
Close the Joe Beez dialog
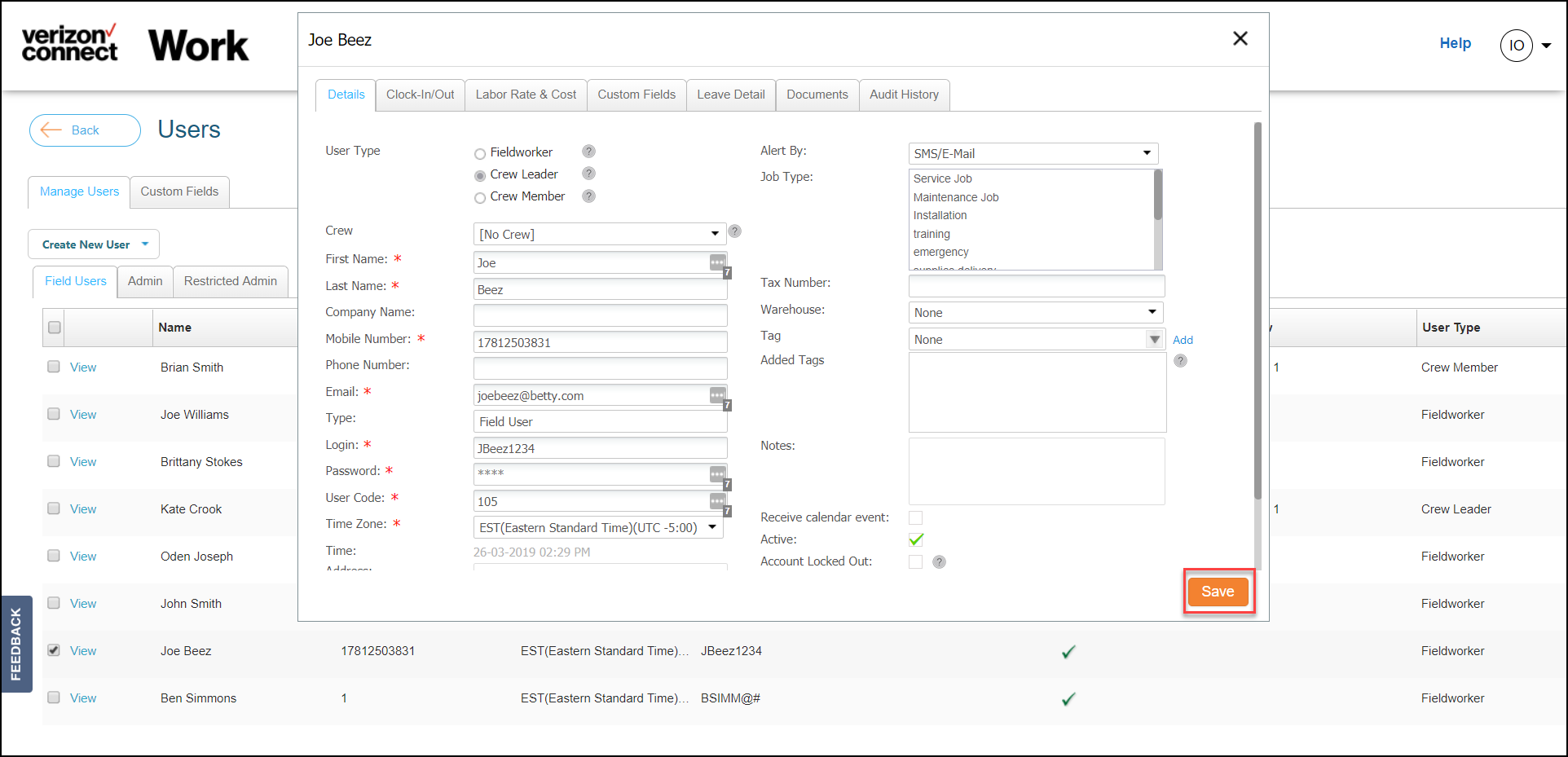coord(1240,38)
